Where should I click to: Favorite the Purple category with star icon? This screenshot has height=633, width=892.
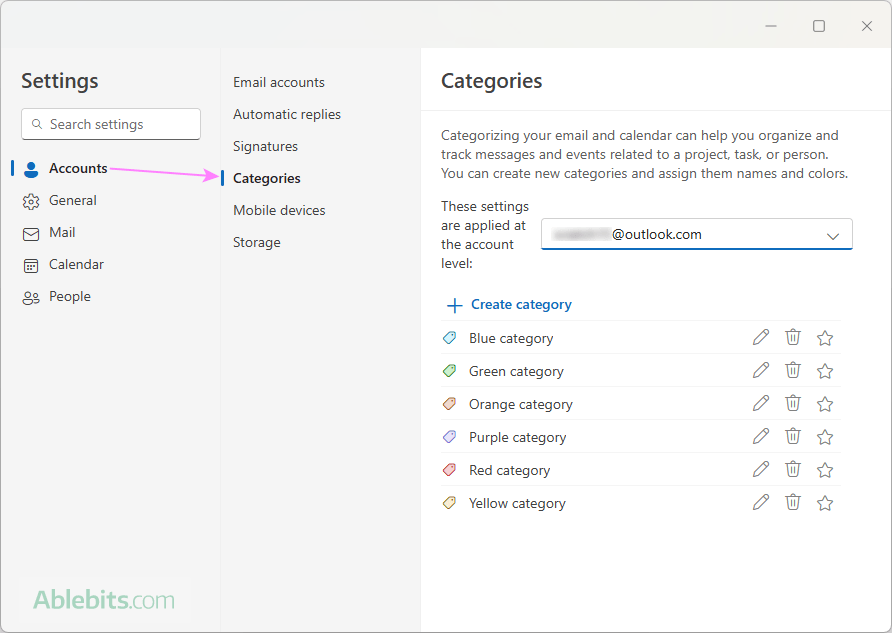(825, 437)
